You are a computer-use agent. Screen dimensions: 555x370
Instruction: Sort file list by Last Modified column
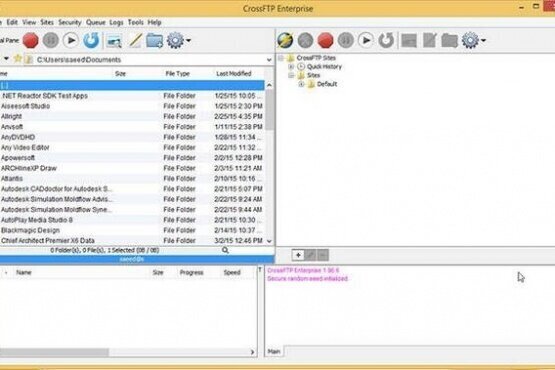[x=234, y=74]
